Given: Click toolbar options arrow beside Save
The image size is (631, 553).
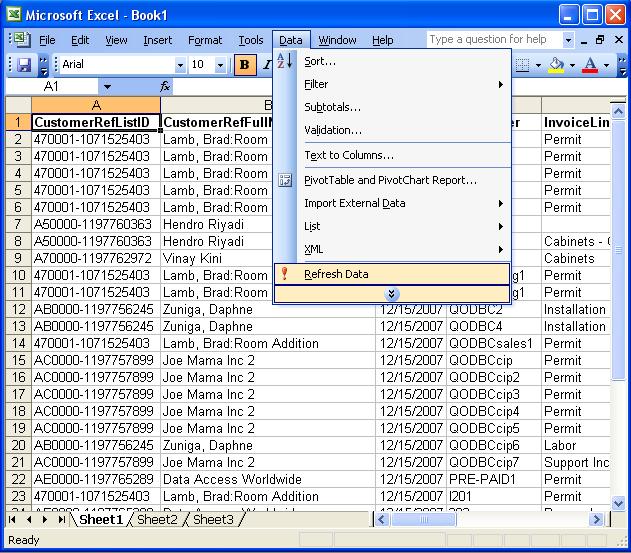Looking at the screenshot, I should (43, 66).
